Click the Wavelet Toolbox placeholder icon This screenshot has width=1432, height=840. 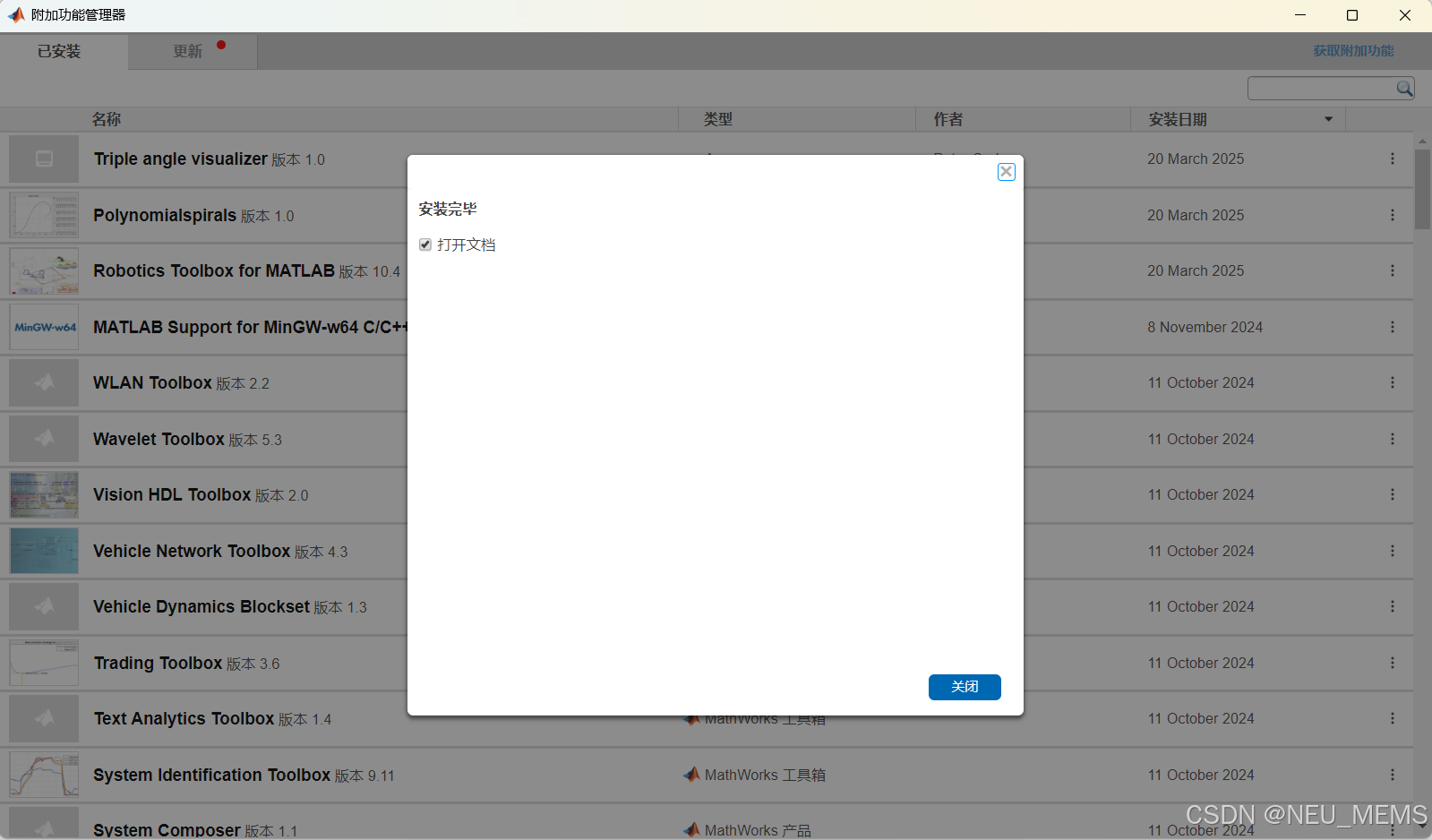(x=44, y=439)
